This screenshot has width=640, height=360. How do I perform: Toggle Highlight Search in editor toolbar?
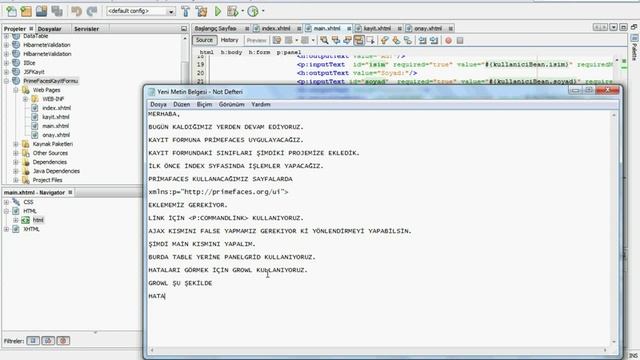pyautogui.click(x=359, y=40)
